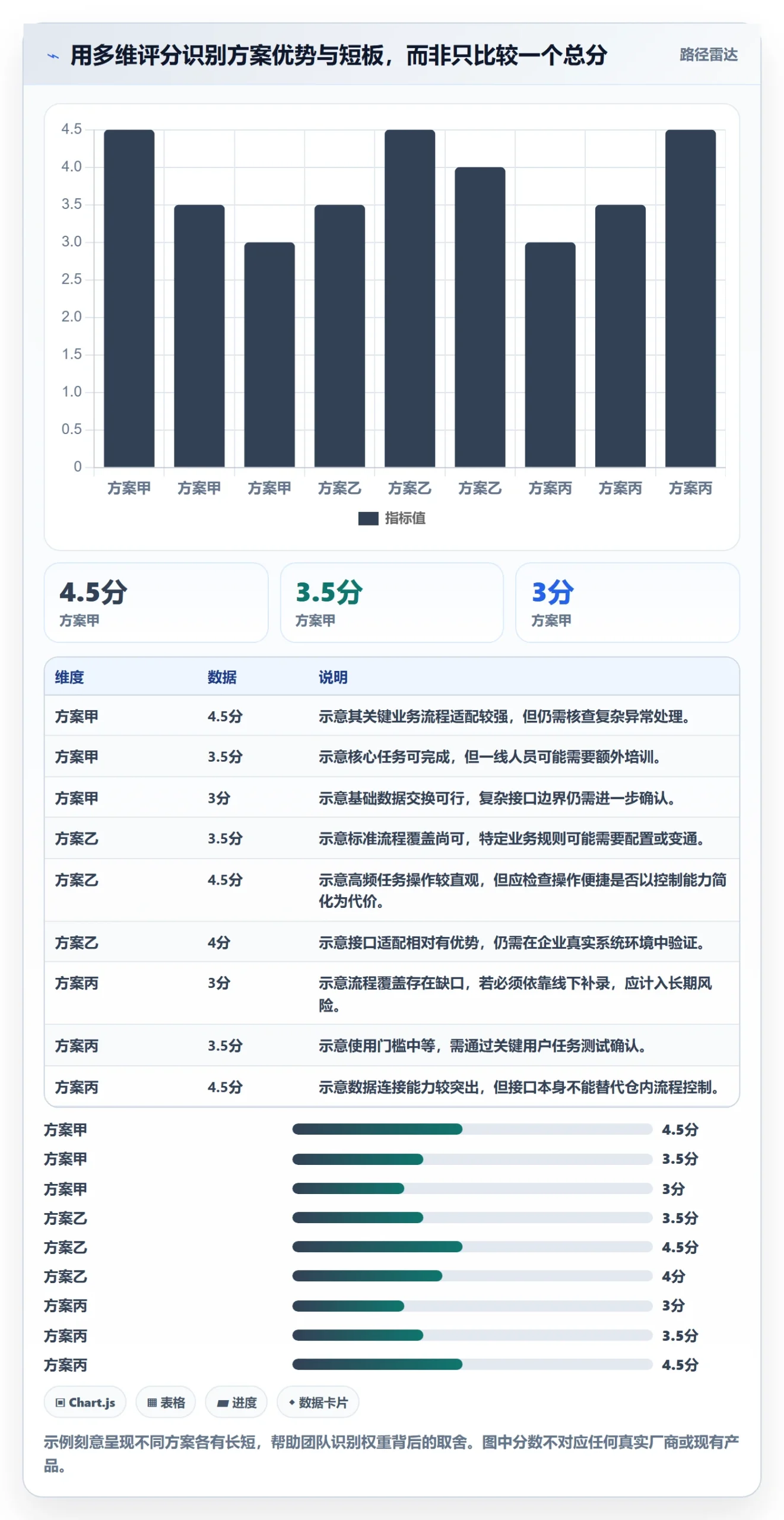784x1520 pixels.
Task: Click the 方案乙 progress bar showing 3.5分
Action: pyautogui.click(x=472, y=1218)
